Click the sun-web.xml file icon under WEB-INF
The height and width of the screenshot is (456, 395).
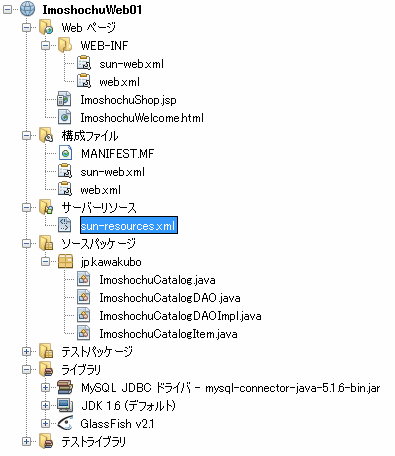[84, 63]
